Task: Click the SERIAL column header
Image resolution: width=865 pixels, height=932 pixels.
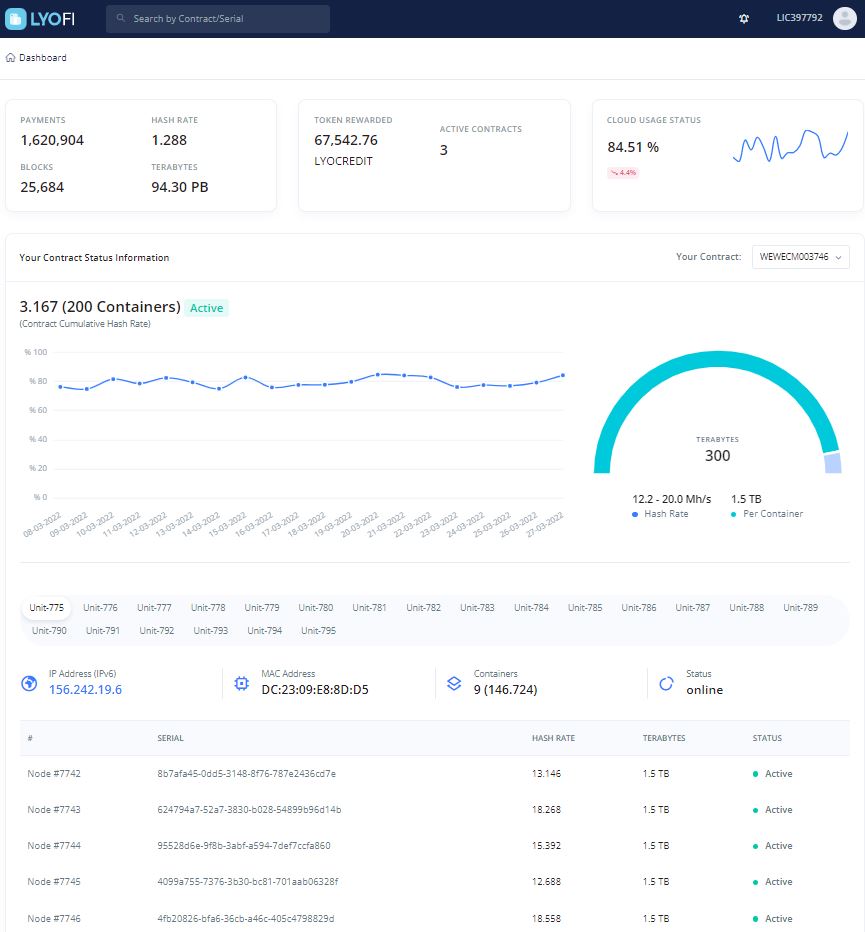Action: [x=170, y=738]
